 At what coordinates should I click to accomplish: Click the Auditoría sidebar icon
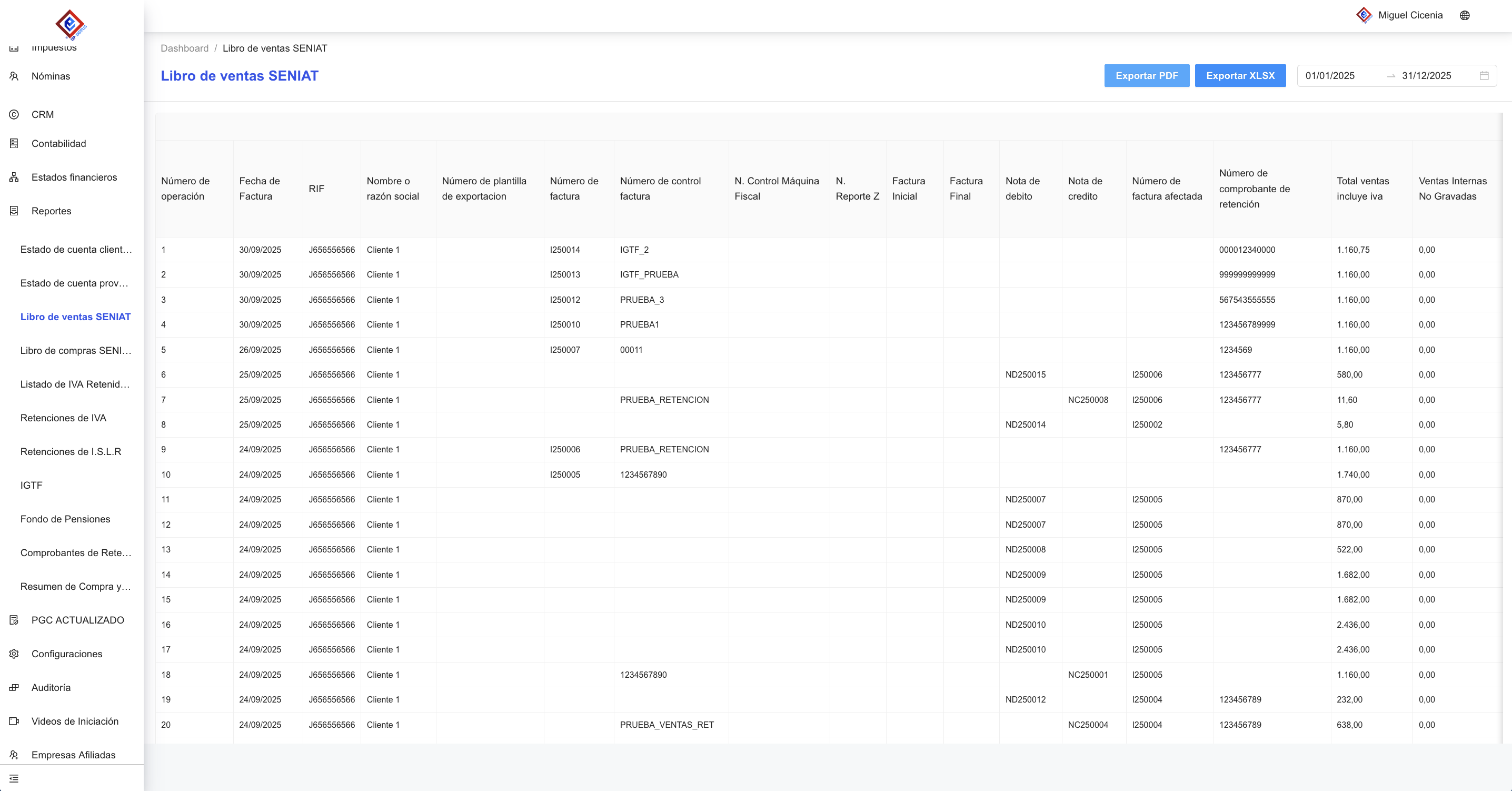[14, 688]
